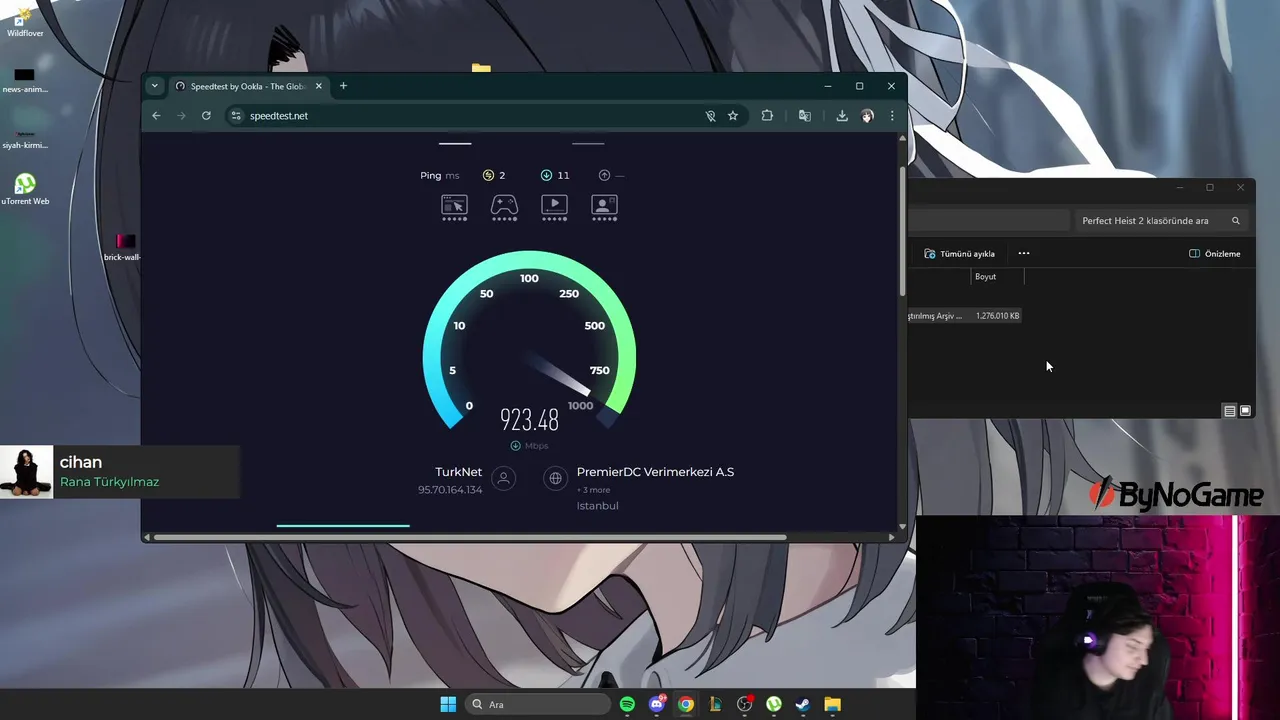
Task: Click the browser vertical scrollbar
Action: click(x=903, y=230)
